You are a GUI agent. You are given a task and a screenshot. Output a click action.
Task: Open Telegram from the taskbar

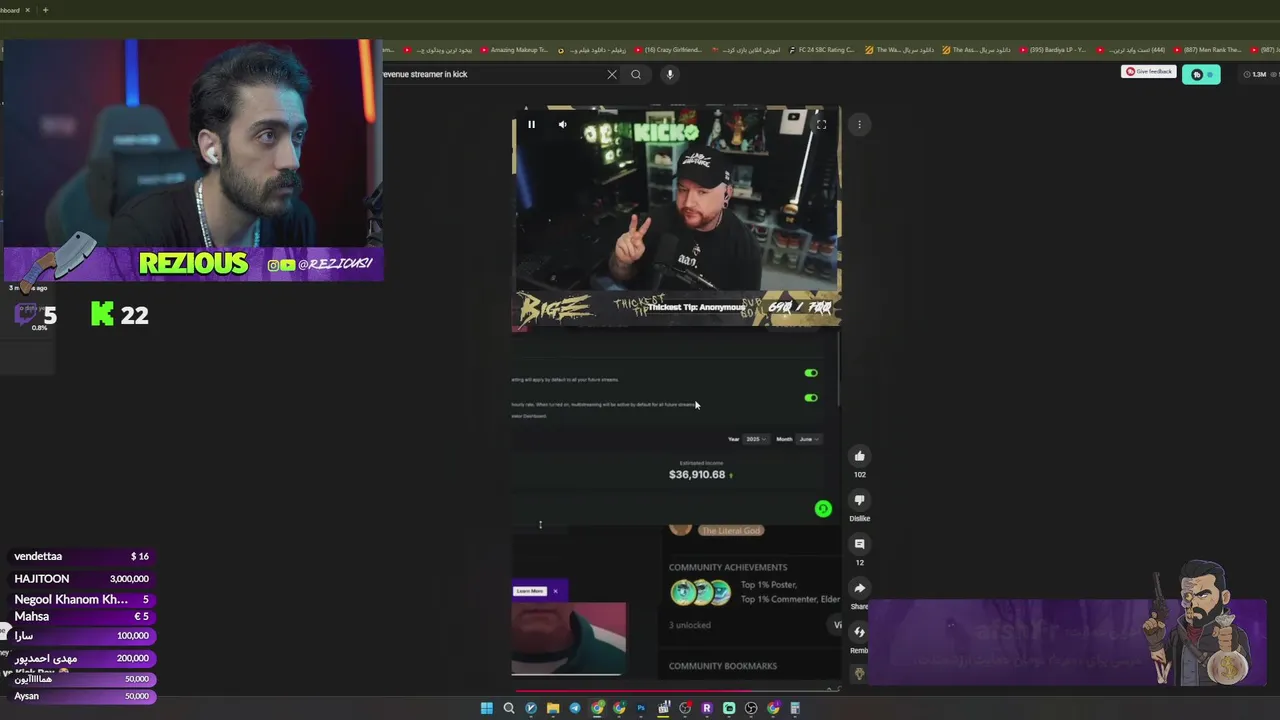pos(575,708)
